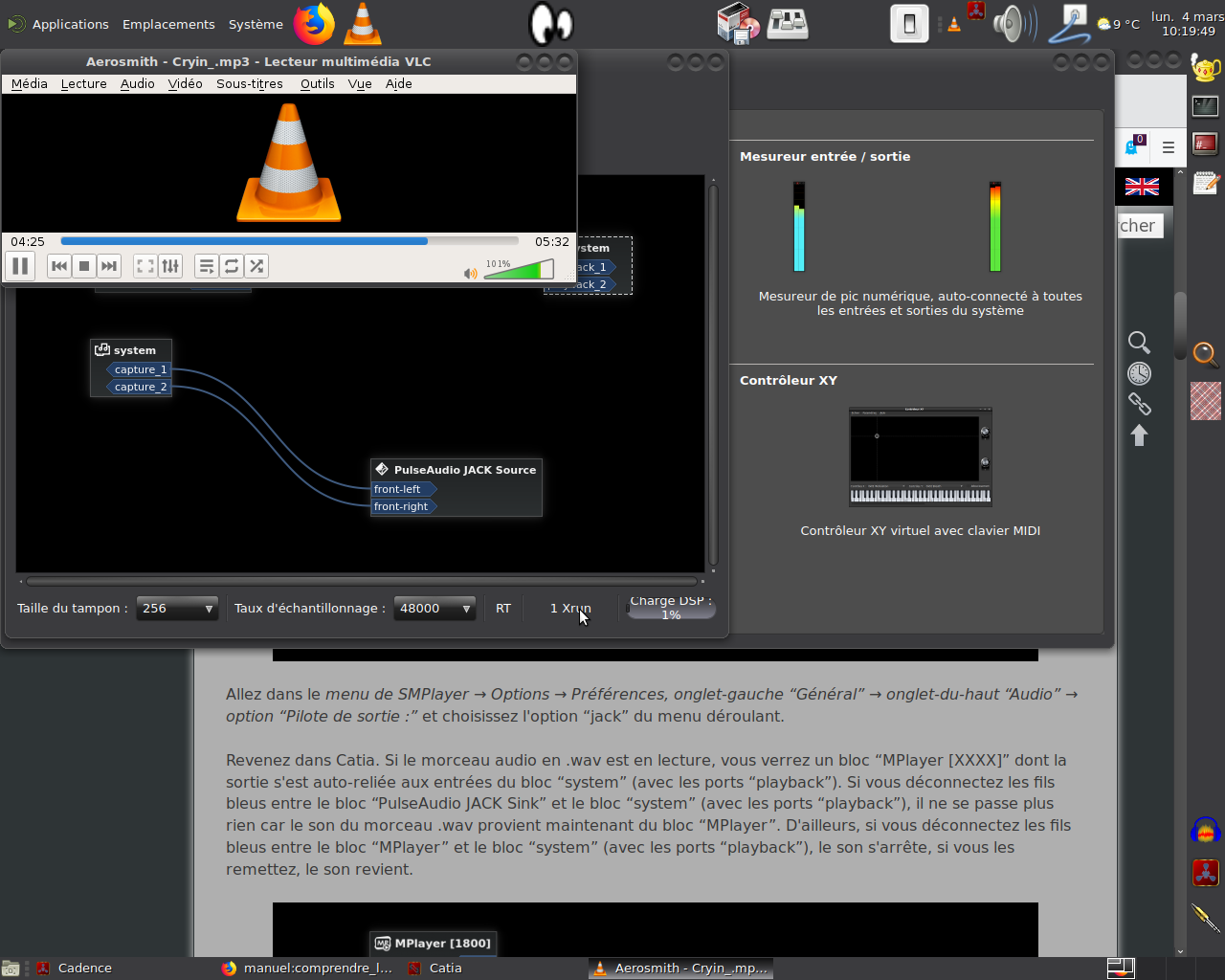Skip to previous track in VLC
This screenshot has height=980, width=1225.
click(59, 266)
